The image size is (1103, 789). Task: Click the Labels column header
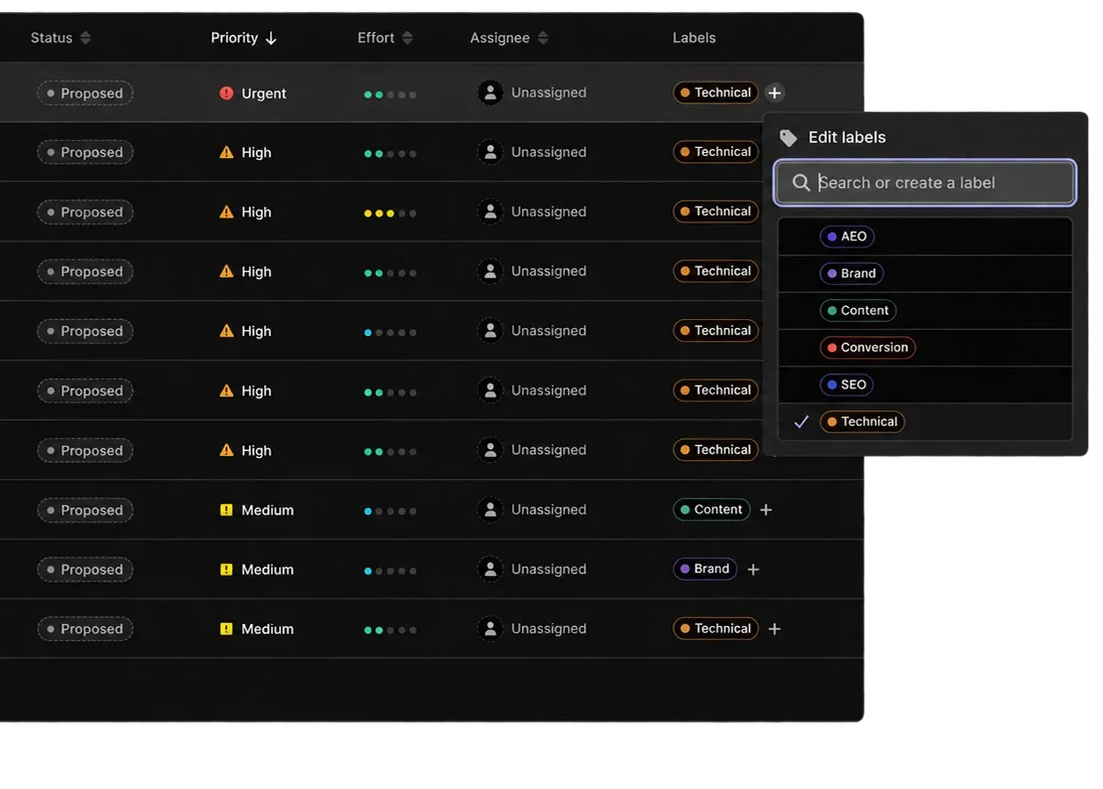click(694, 38)
